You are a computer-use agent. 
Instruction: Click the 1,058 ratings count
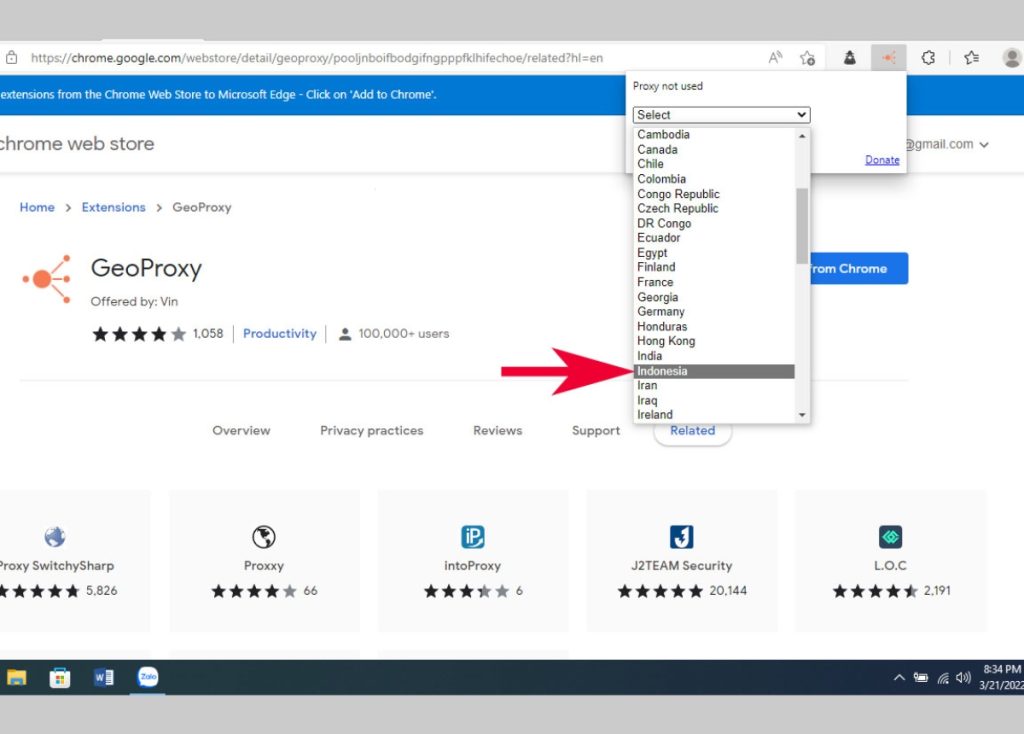208,334
